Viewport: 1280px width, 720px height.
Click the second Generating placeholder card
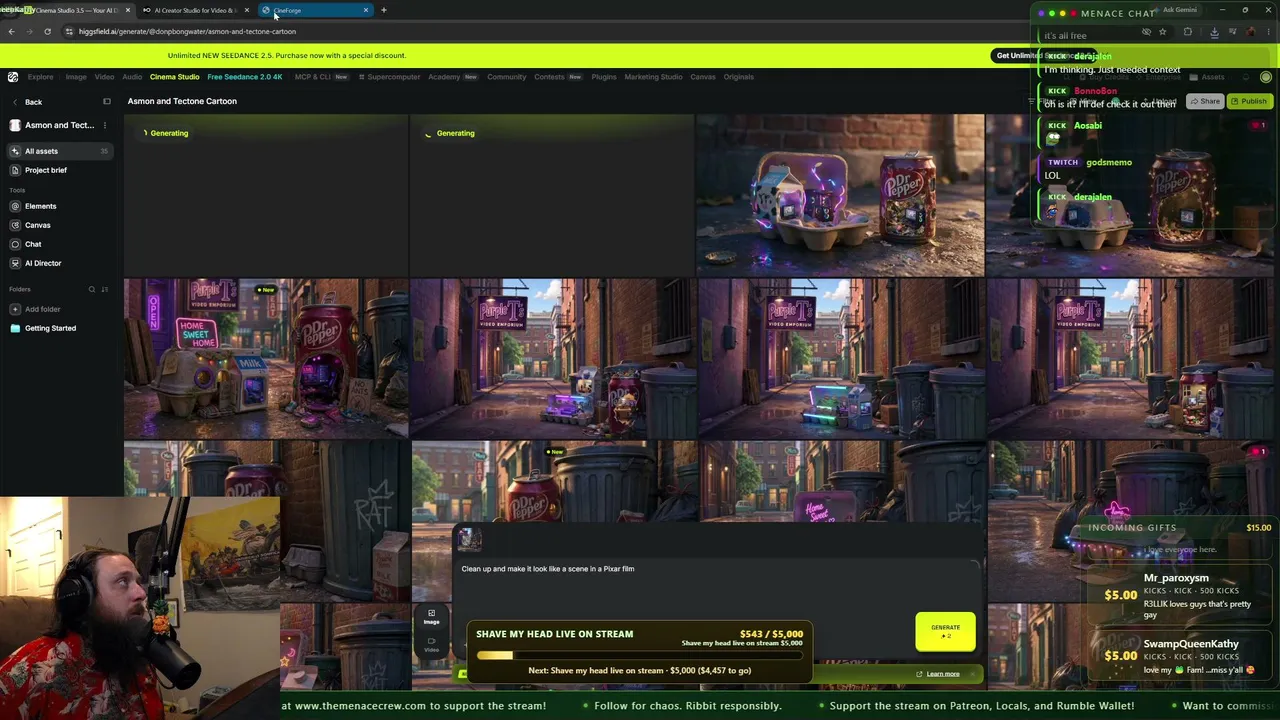552,195
